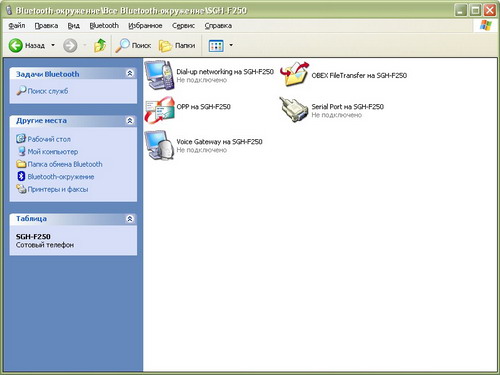Collapse the Другие места panel
The width and height of the screenshot is (500, 375).
point(130,120)
